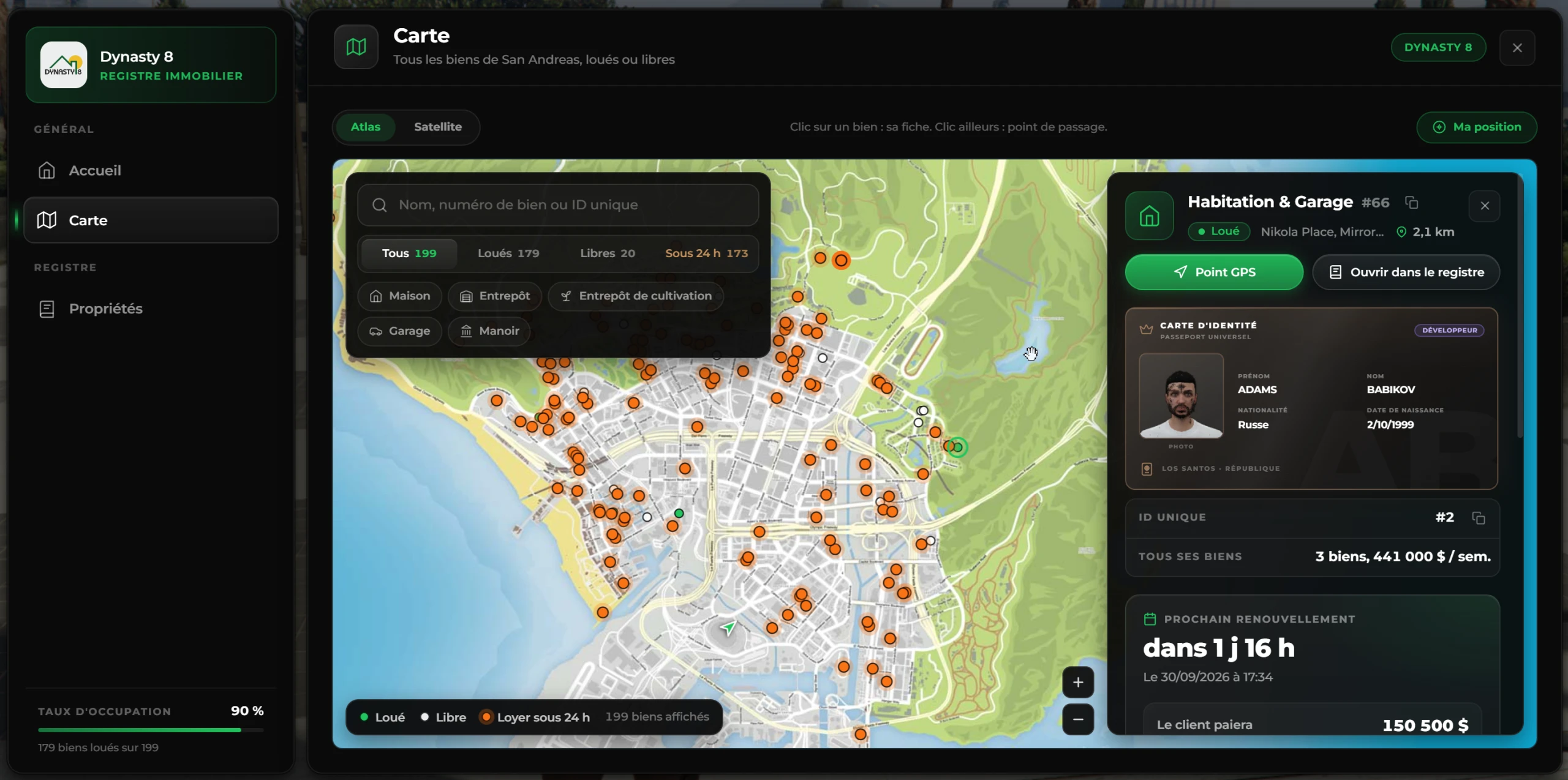The image size is (1568, 780).
Task: Close the Dynasty 8 panel
Action: 1517,48
